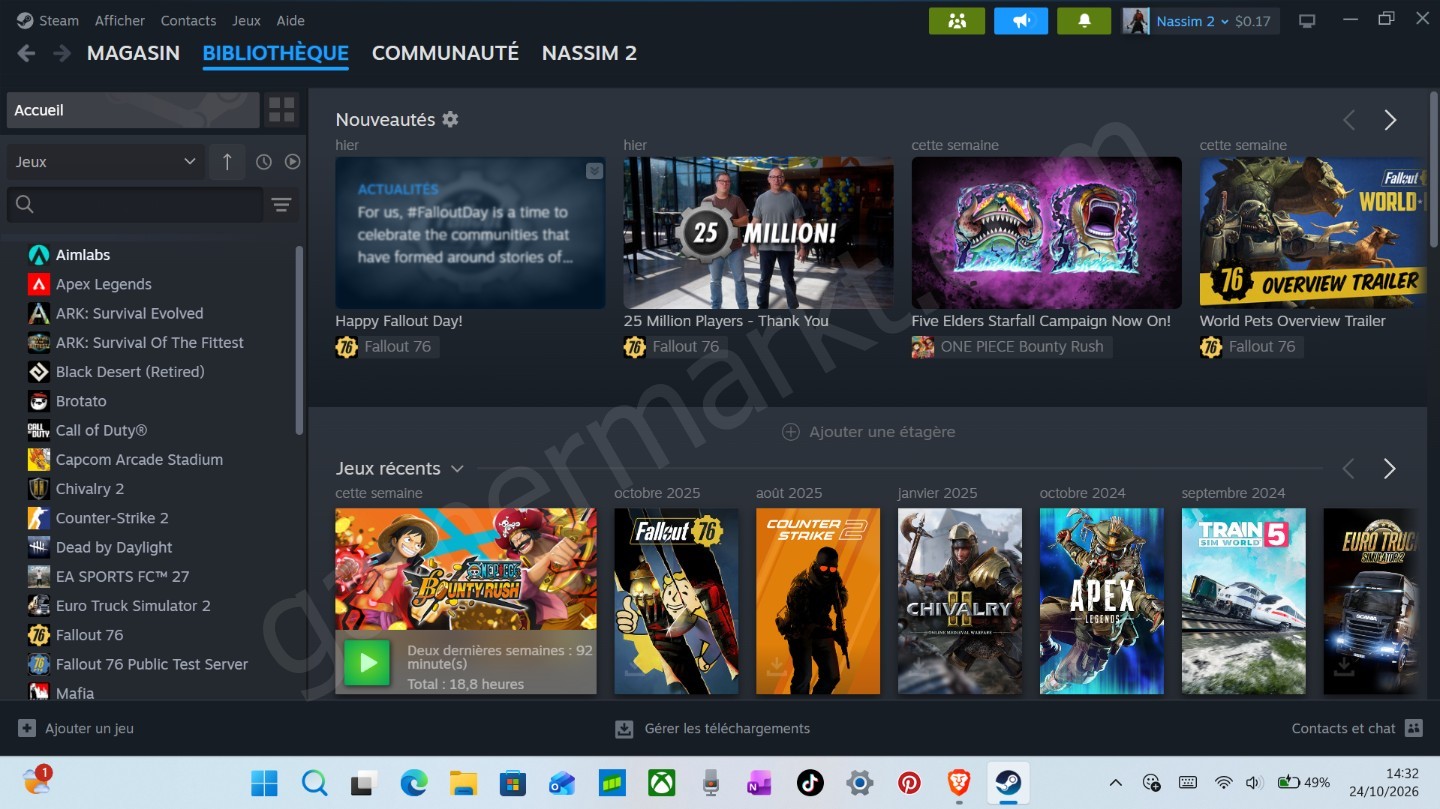Sort games by recent activity clock icon
The image size is (1440, 809).
coord(264,162)
